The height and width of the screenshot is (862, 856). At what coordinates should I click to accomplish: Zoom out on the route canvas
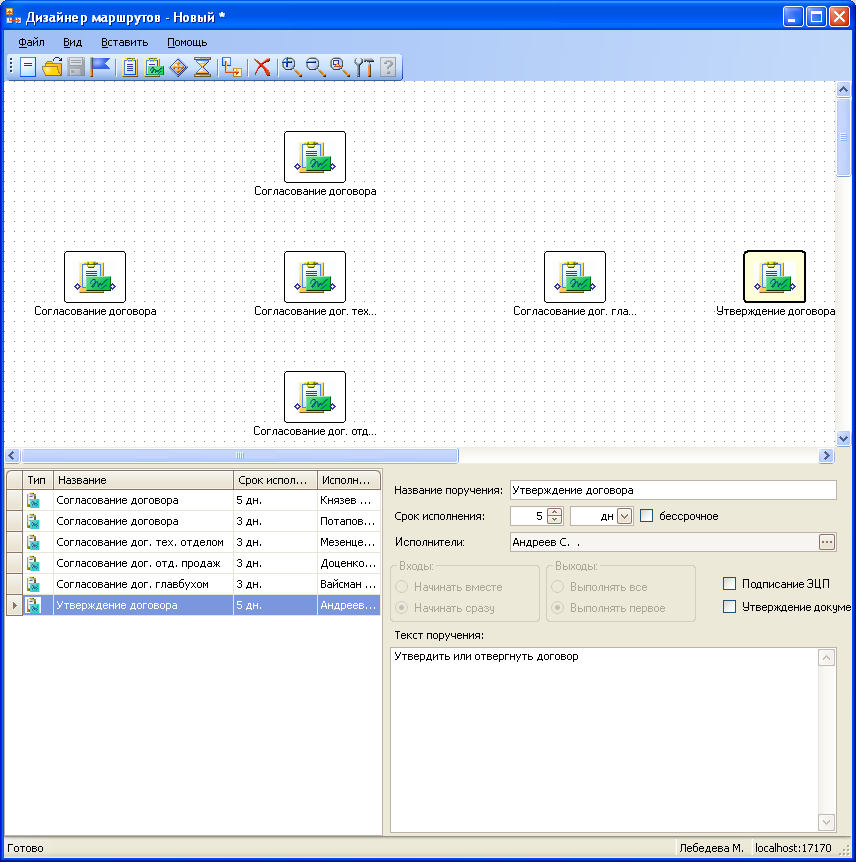(315, 67)
